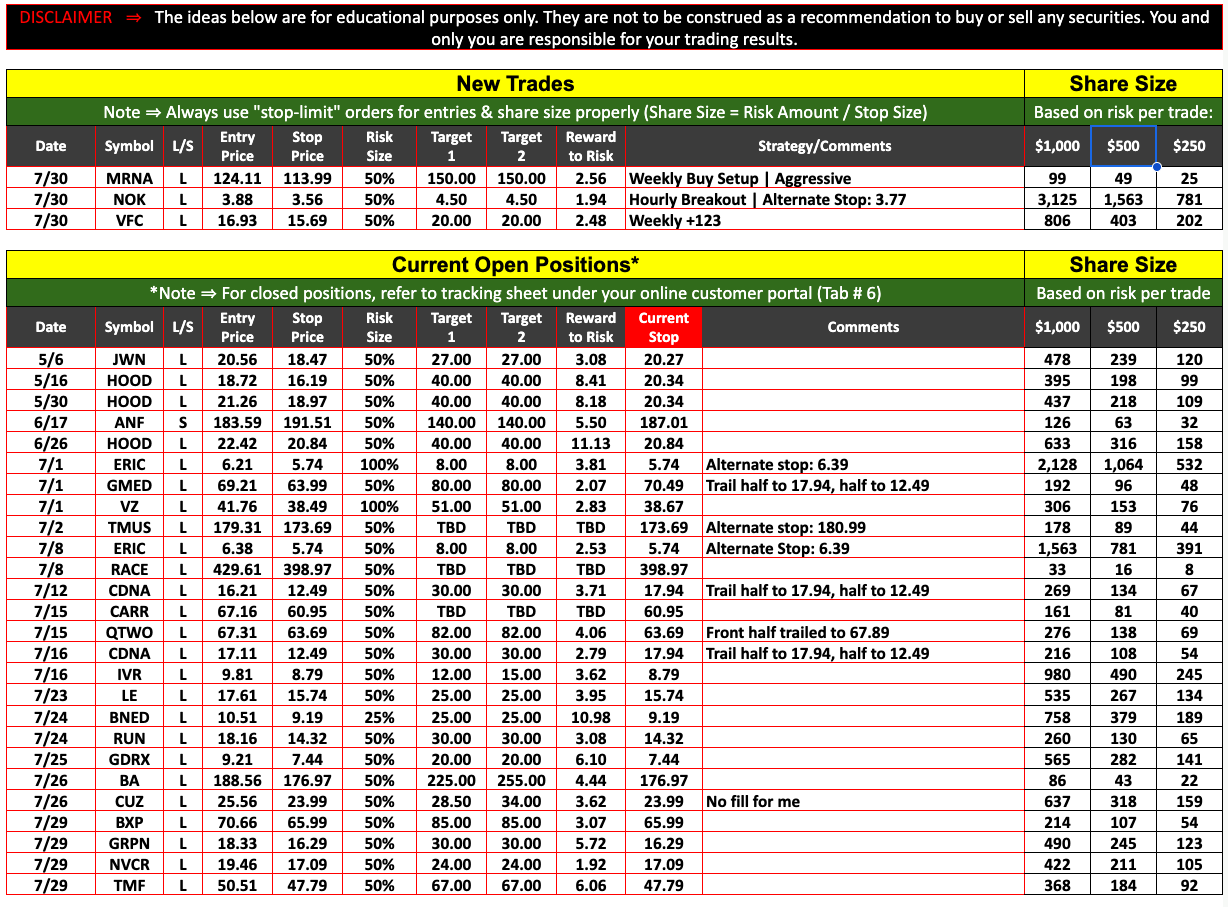Click the red Current Stop column header
Image resolution: width=1228 pixels, height=907 pixels.
point(663,327)
